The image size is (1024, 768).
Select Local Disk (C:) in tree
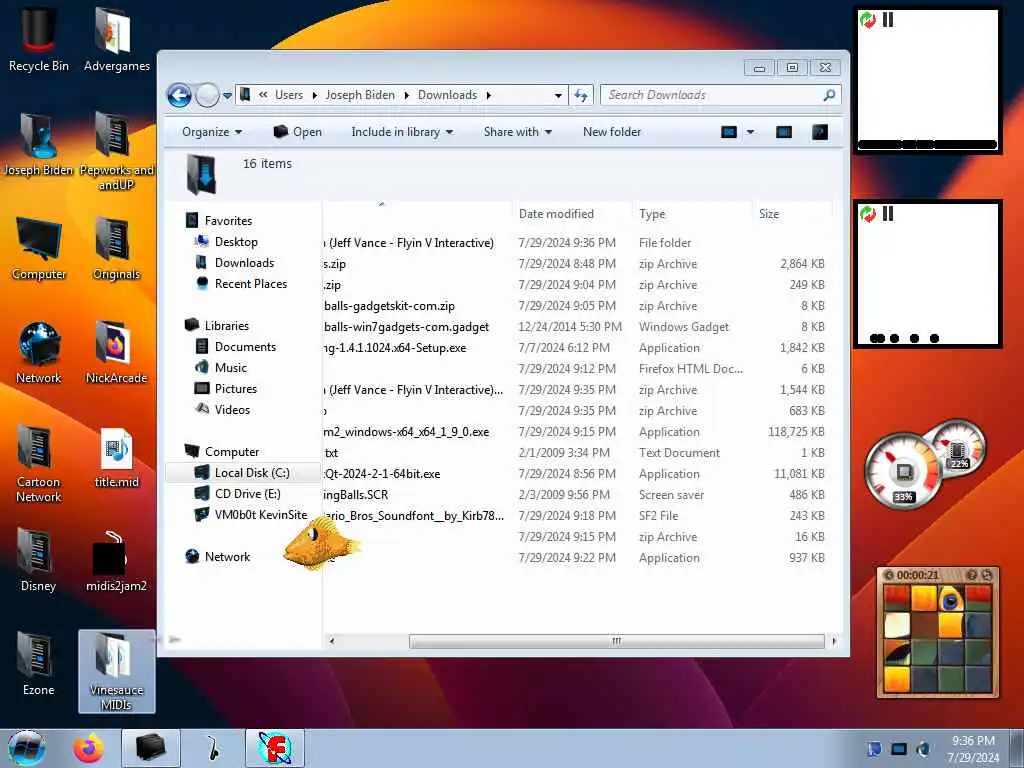243,473
